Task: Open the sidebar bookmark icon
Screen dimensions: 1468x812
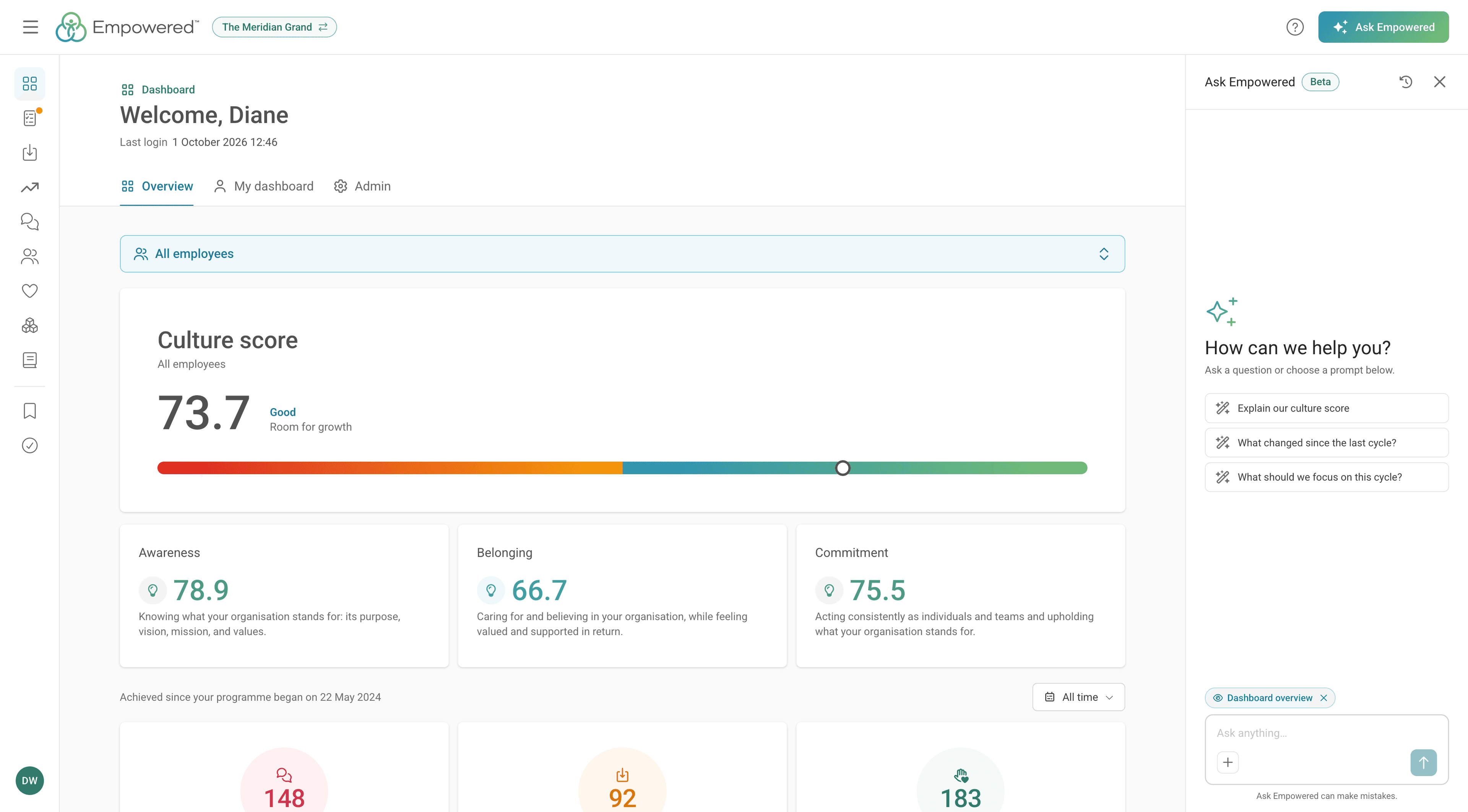Action: [30, 410]
